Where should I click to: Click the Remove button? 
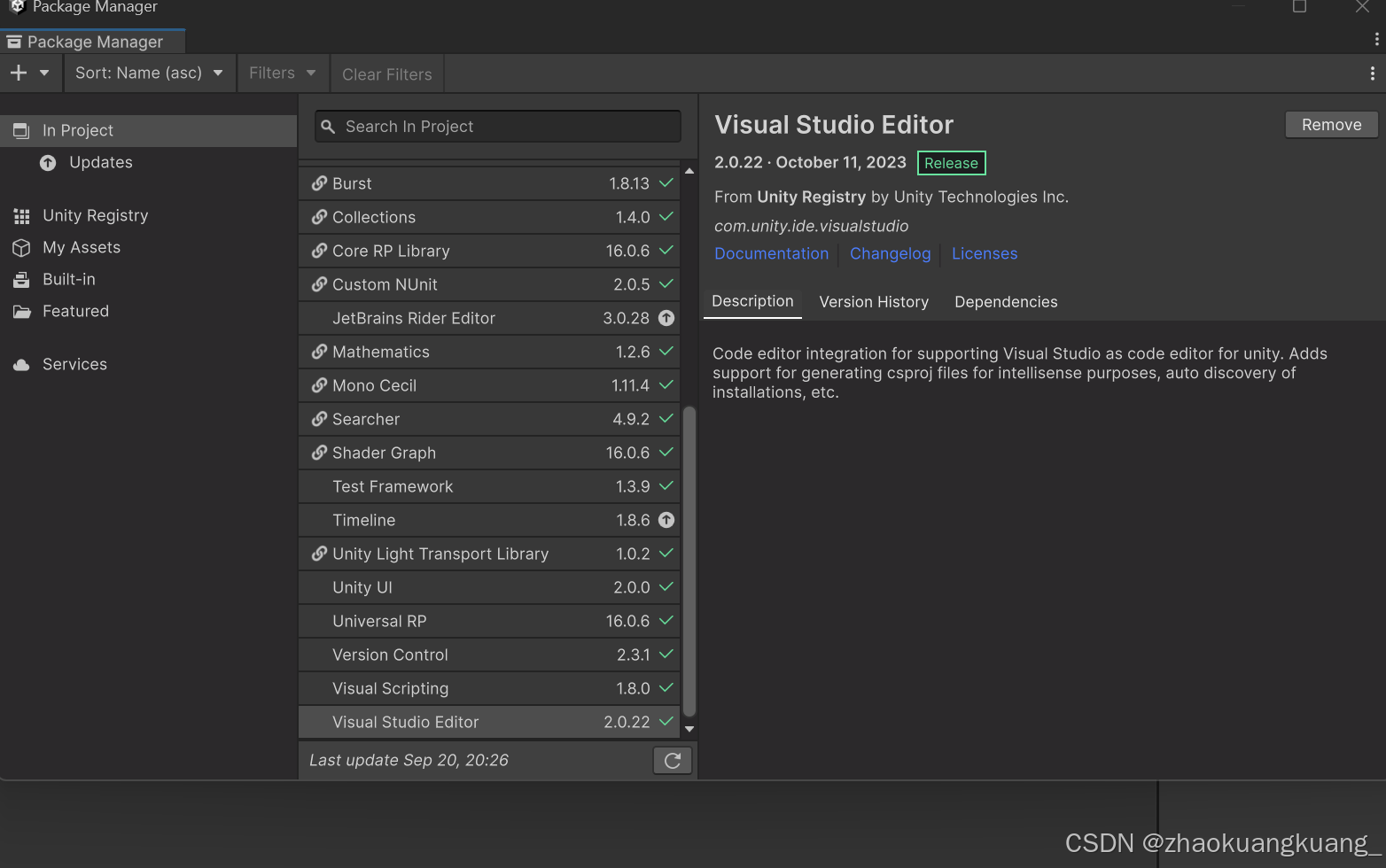1331,125
